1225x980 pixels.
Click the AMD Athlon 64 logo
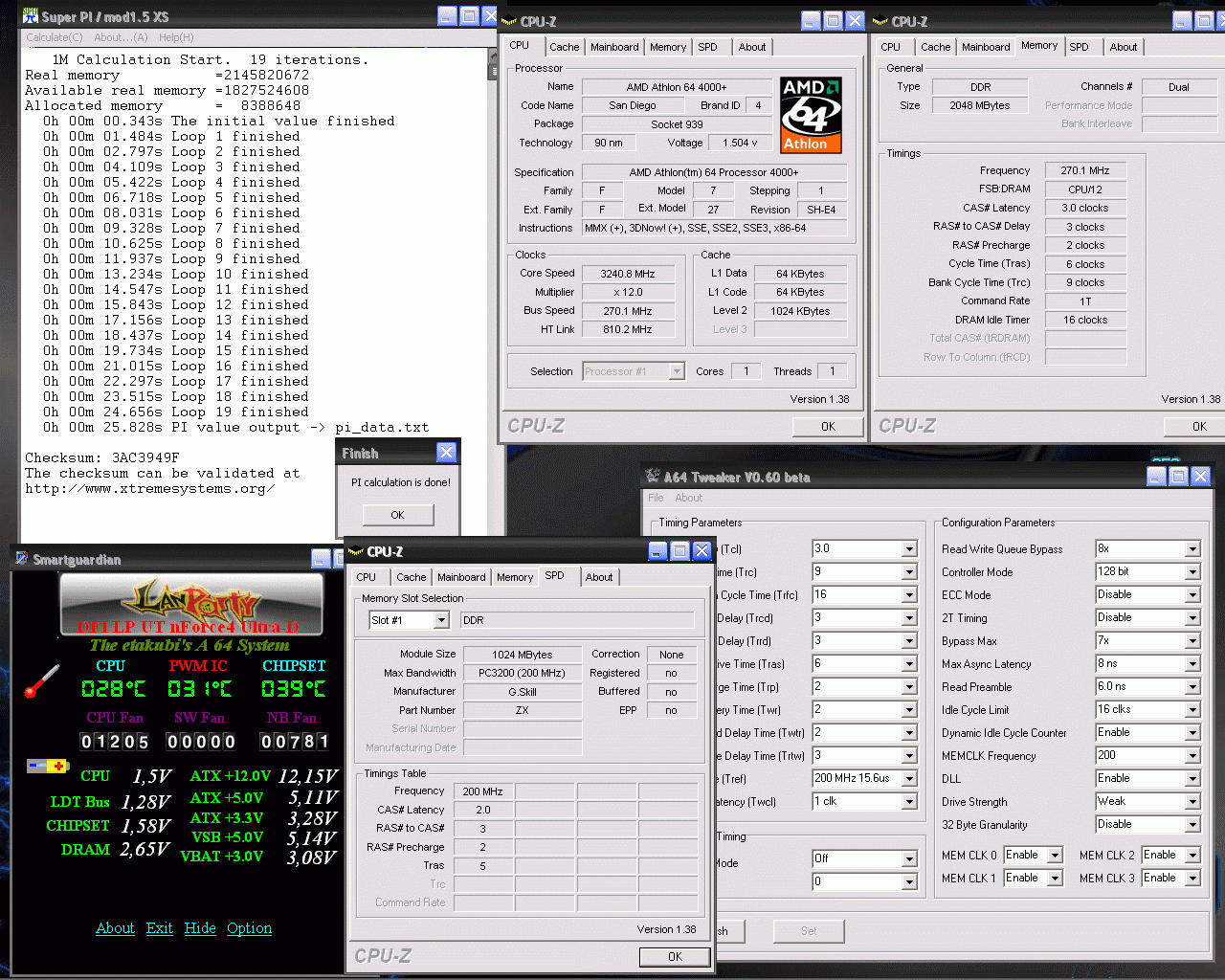coord(811,115)
